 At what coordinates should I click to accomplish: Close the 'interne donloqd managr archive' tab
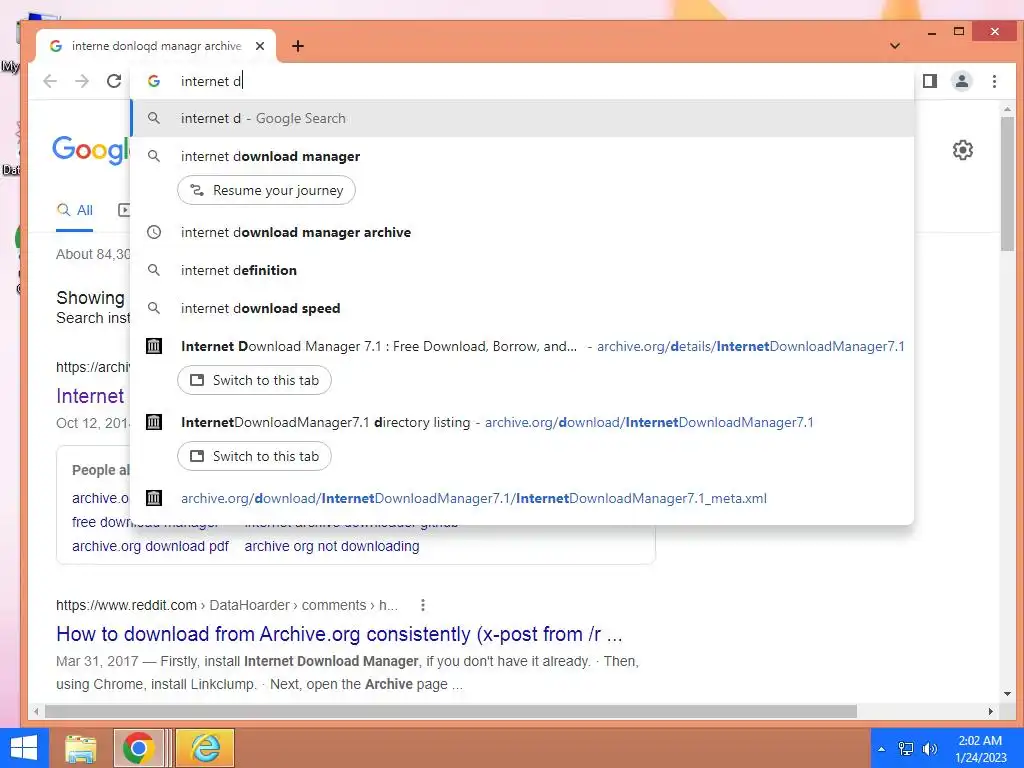(260, 46)
